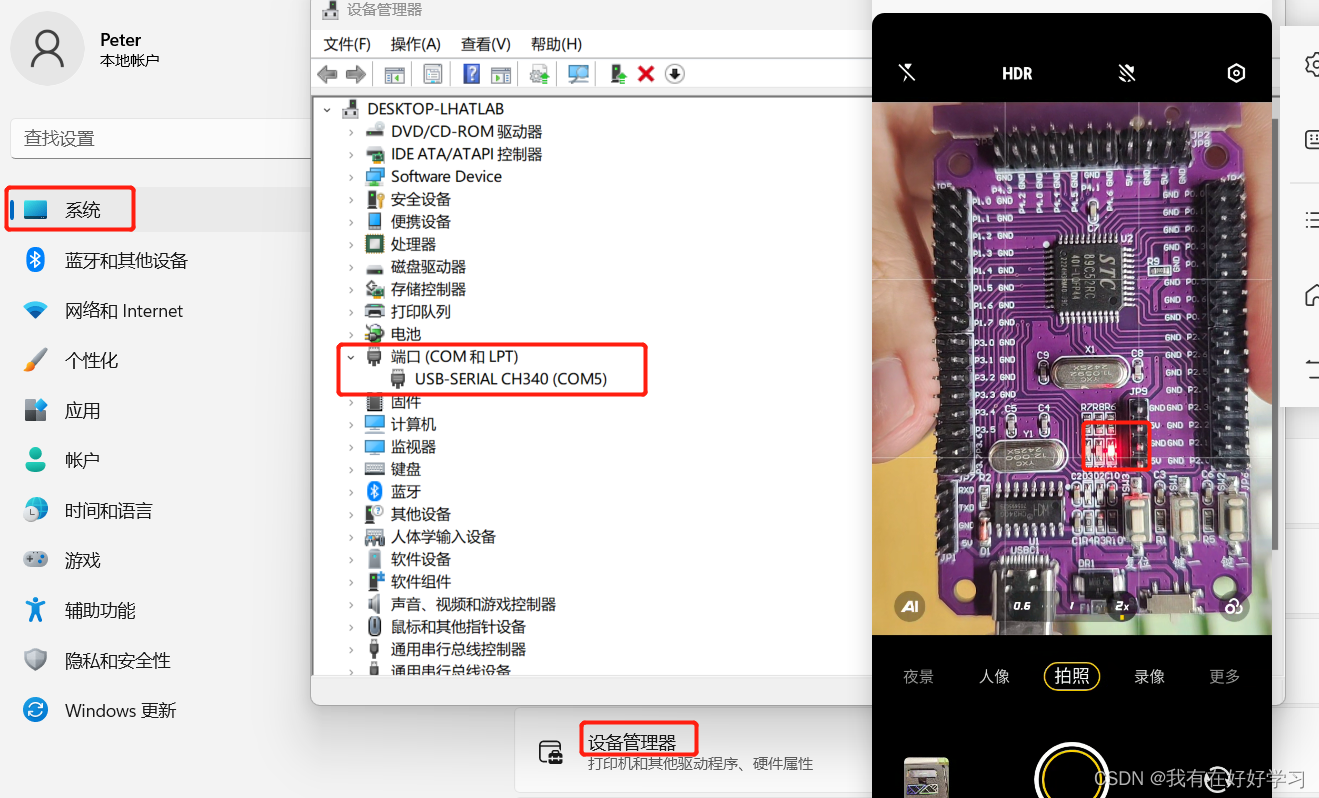Viewport: 1319px width, 798px height.
Task: Expand the 通用串行总线控制器 node
Action: click(351, 649)
